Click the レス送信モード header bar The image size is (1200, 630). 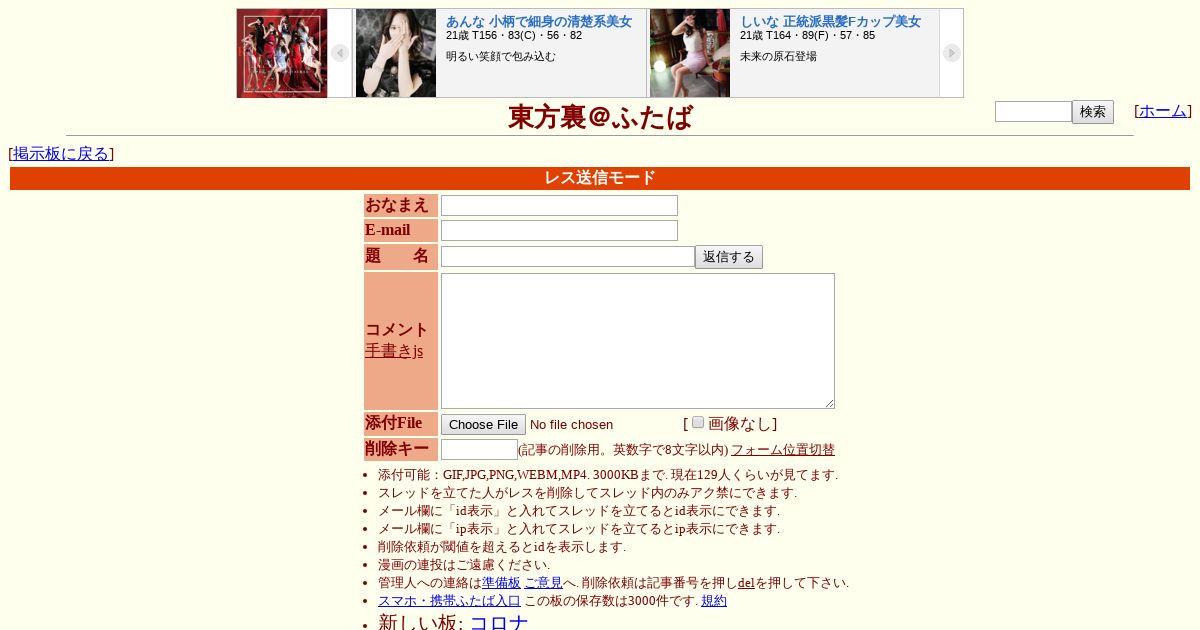click(x=600, y=178)
